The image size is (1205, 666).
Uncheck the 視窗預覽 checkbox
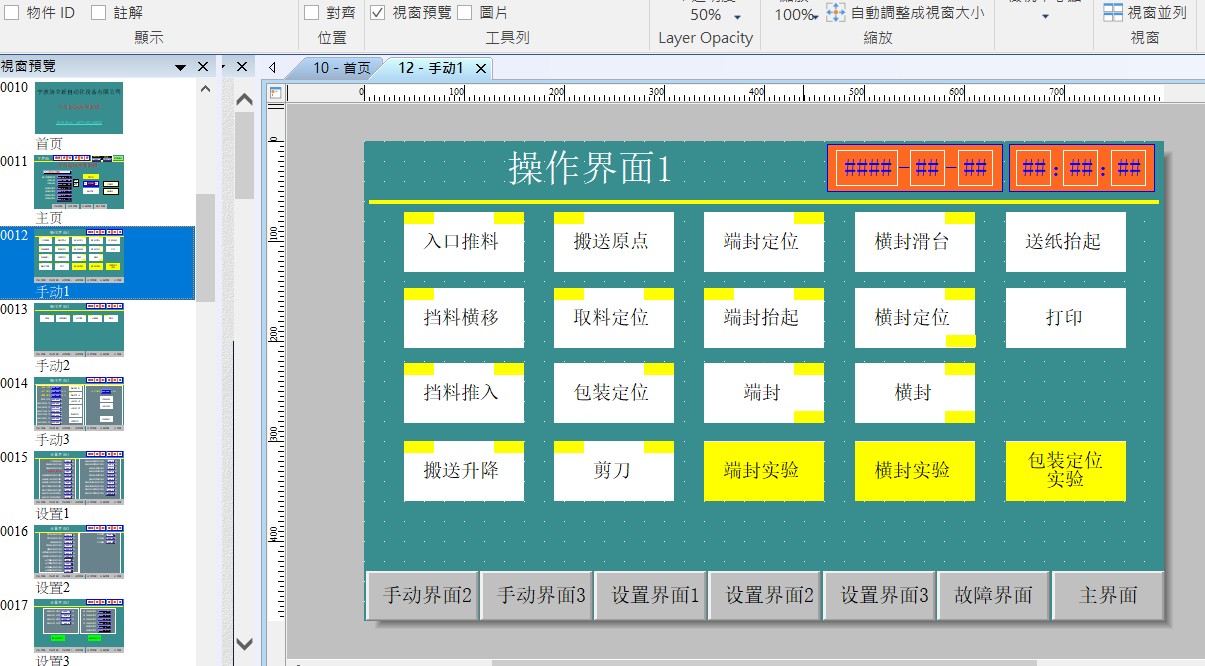coord(378,13)
